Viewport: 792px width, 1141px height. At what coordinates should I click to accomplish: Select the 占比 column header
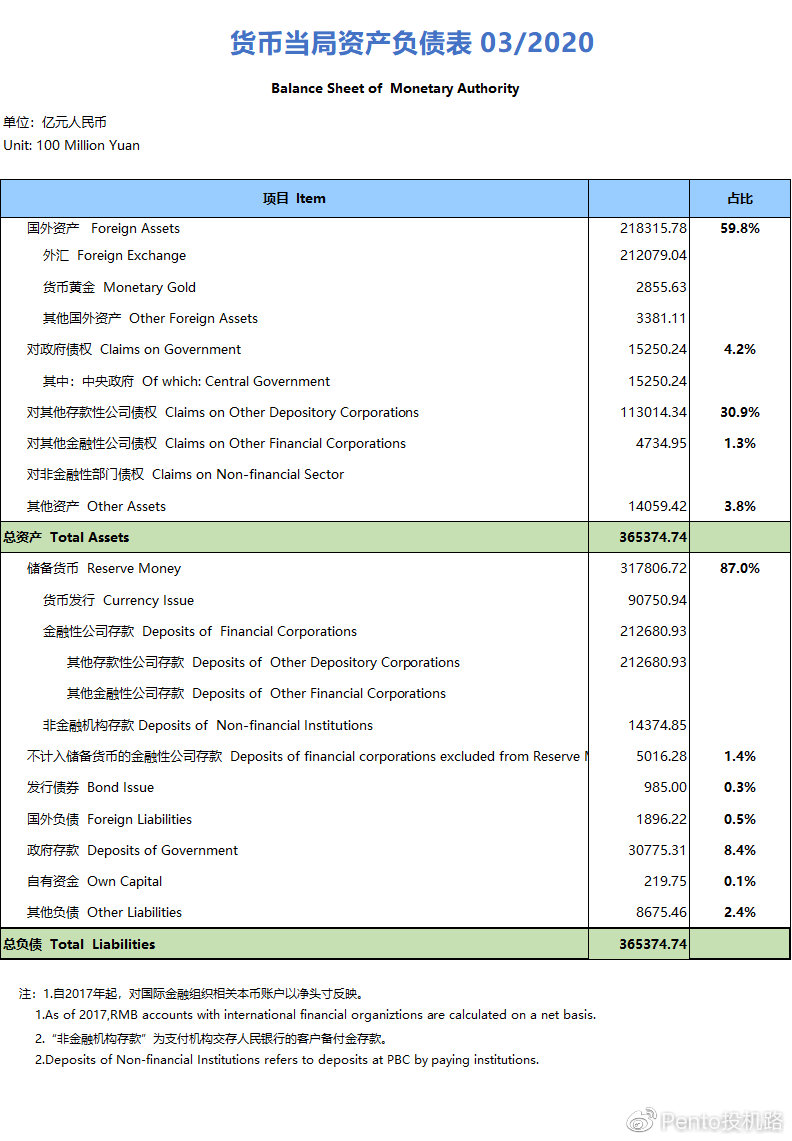click(x=740, y=198)
